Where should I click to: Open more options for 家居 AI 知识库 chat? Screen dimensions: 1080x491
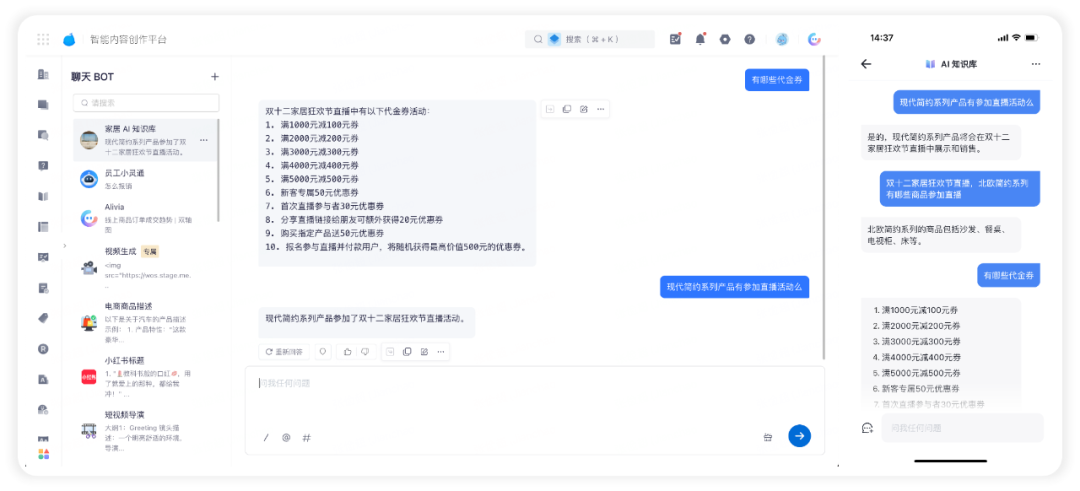click(203, 140)
